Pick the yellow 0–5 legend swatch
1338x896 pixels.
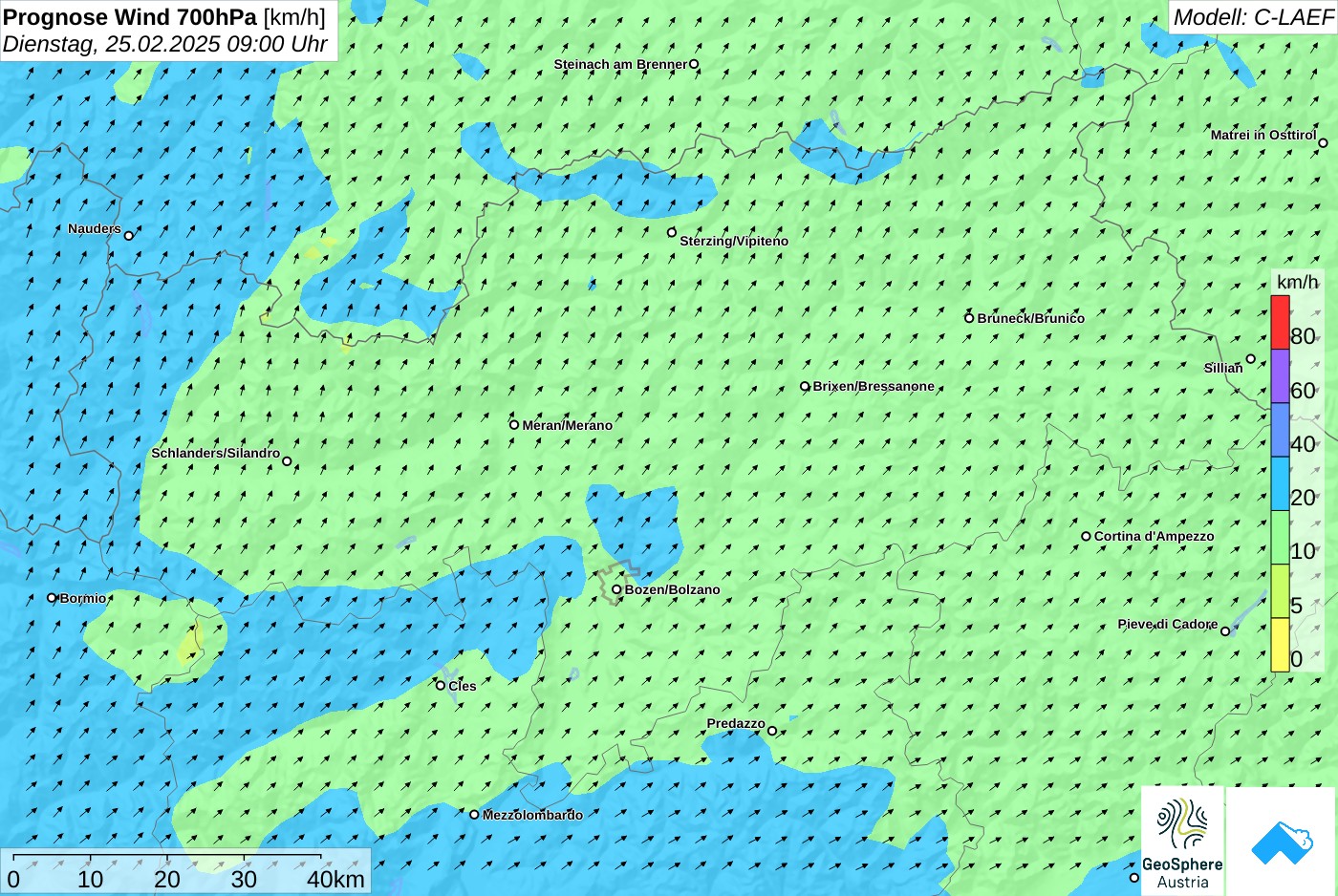[x=1280, y=645]
